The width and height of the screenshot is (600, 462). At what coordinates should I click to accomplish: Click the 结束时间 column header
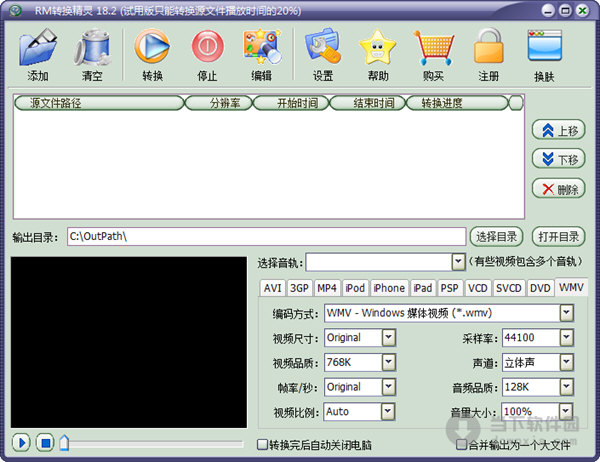click(x=367, y=103)
